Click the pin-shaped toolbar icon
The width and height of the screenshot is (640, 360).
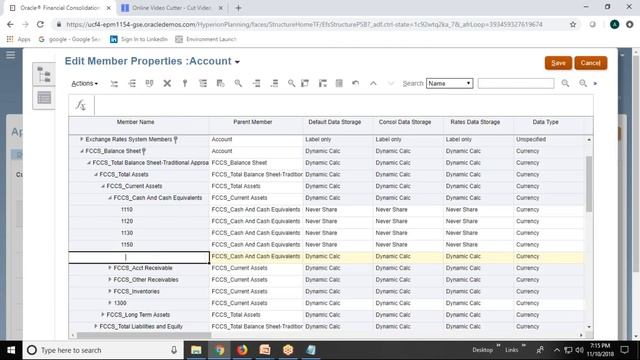(185, 83)
